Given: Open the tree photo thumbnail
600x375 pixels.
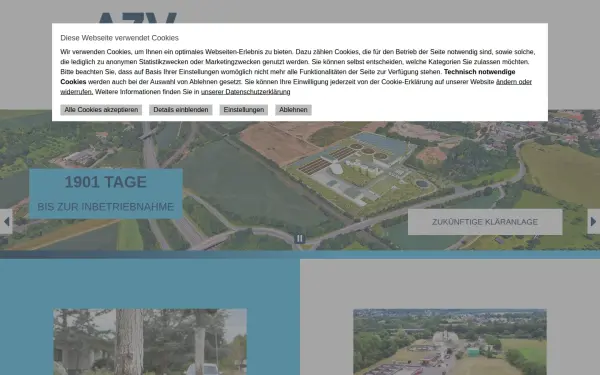Looking at the screenshot, I should click(150, 342).
